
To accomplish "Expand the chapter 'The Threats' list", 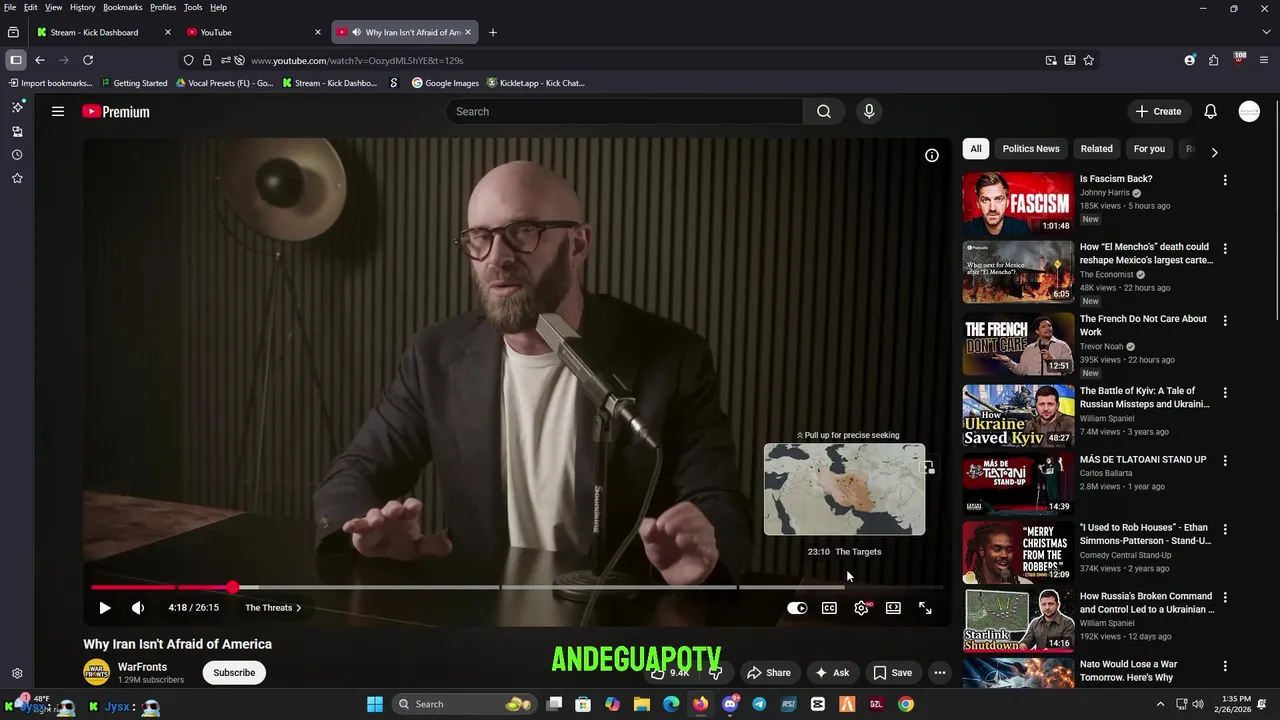I will pyautogui.click(x=273, y=608).
